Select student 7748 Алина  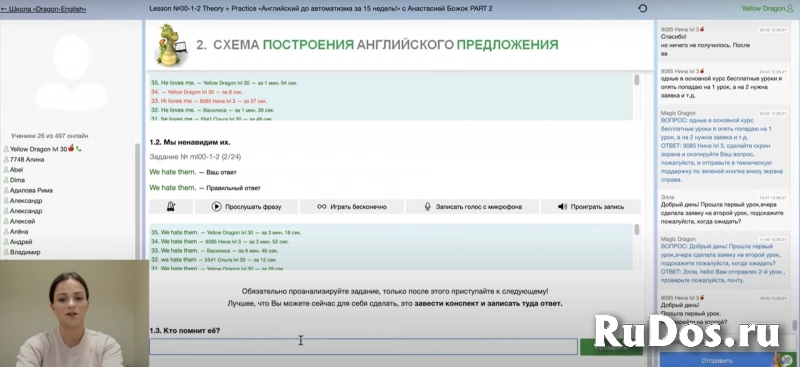pyautogui.click(x=27, y=159)
